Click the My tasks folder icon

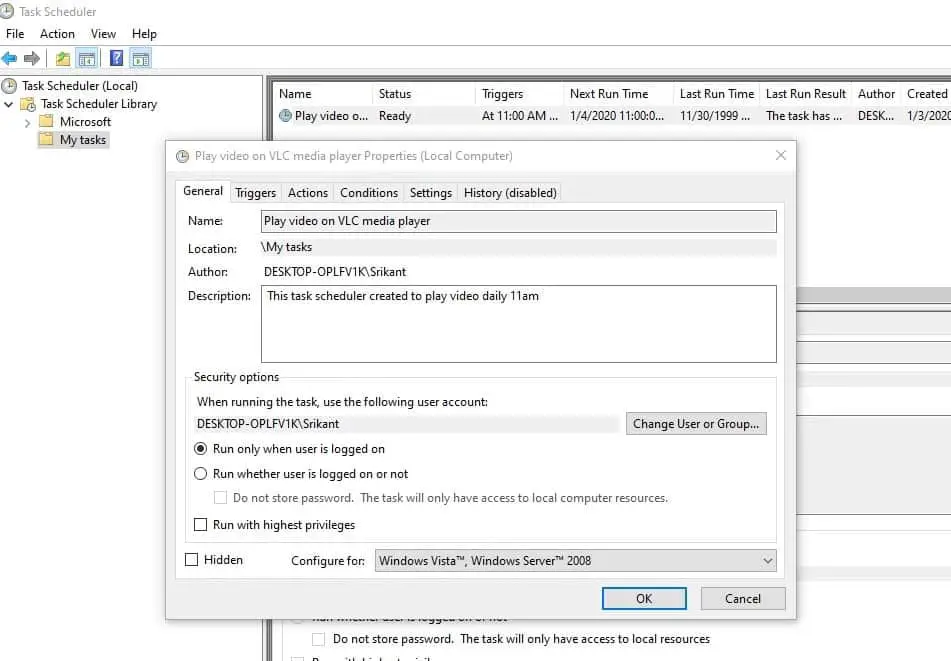point(46,139)
